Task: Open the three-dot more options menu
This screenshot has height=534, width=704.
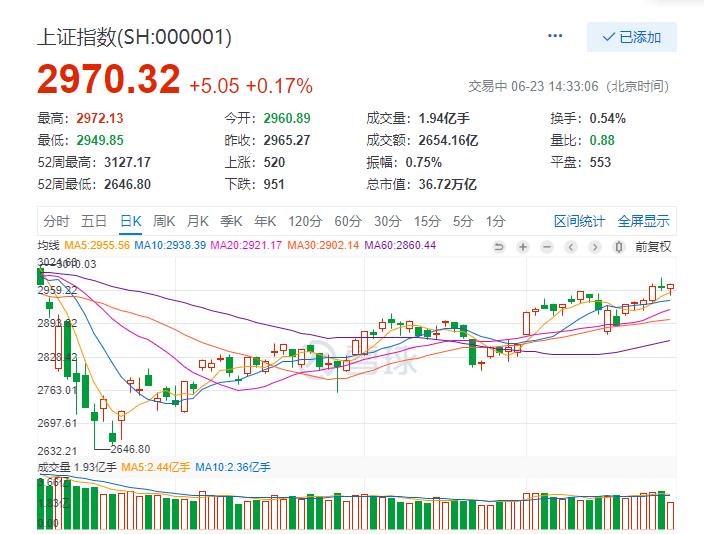Action: (x=555, y=36)
